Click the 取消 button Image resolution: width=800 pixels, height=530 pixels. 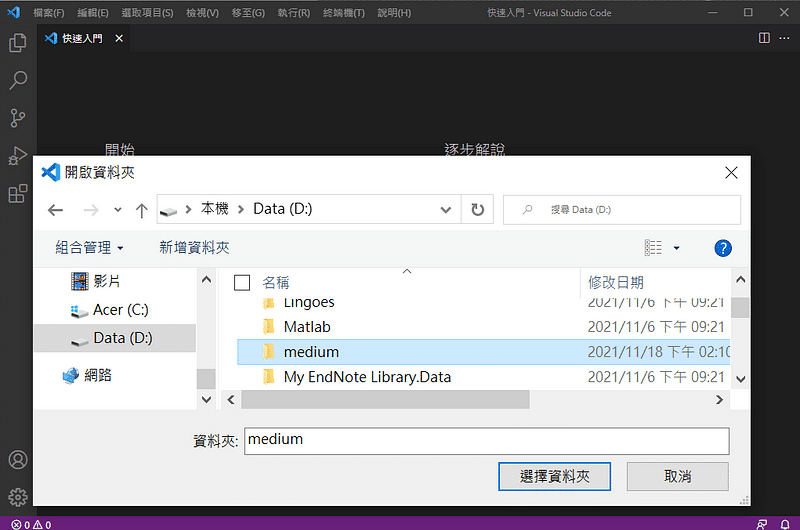tap(677, 476)
